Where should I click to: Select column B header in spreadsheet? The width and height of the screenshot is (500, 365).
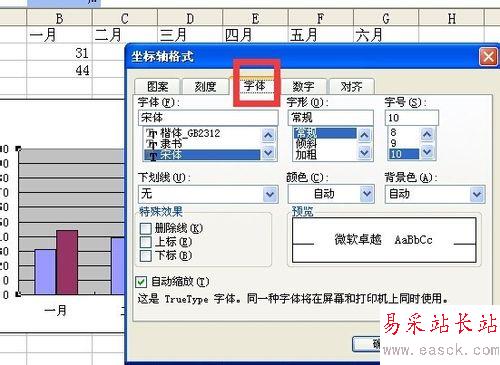pyautogui.click(x=59, y=19)
